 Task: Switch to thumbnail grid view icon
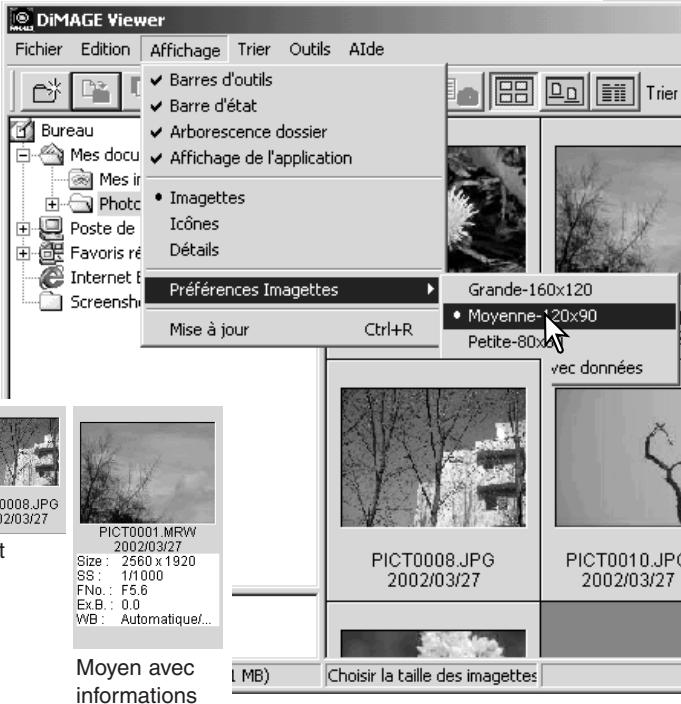point(513,92)
